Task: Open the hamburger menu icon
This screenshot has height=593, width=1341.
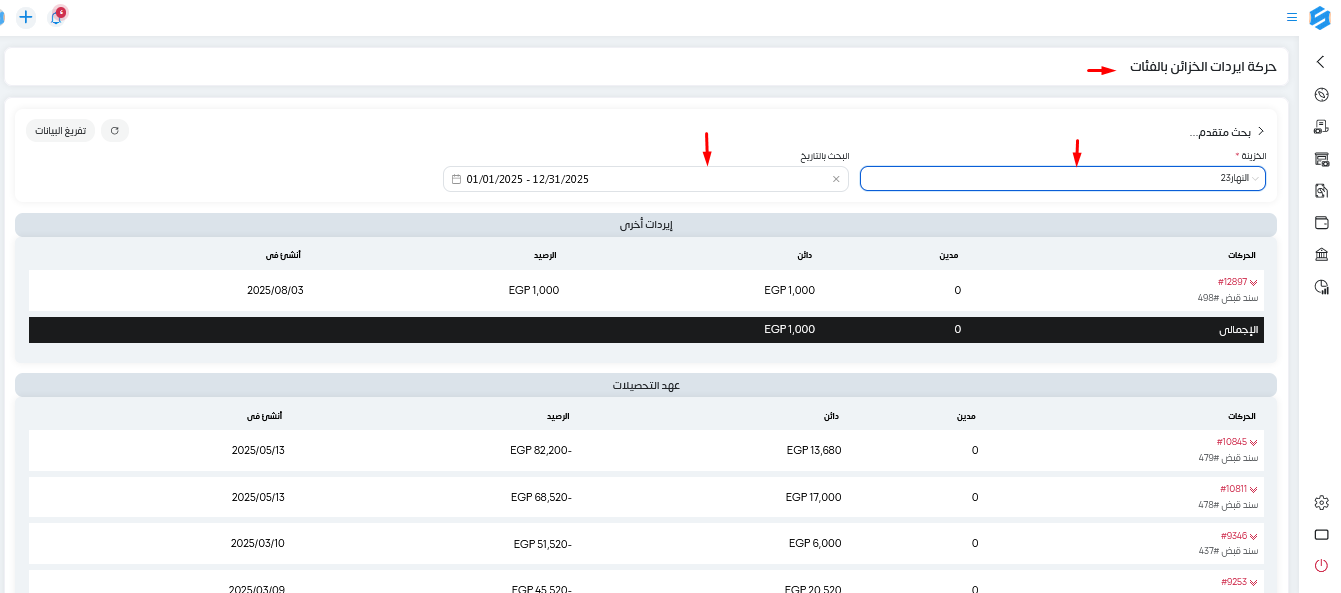Action: coord(1292,17)
